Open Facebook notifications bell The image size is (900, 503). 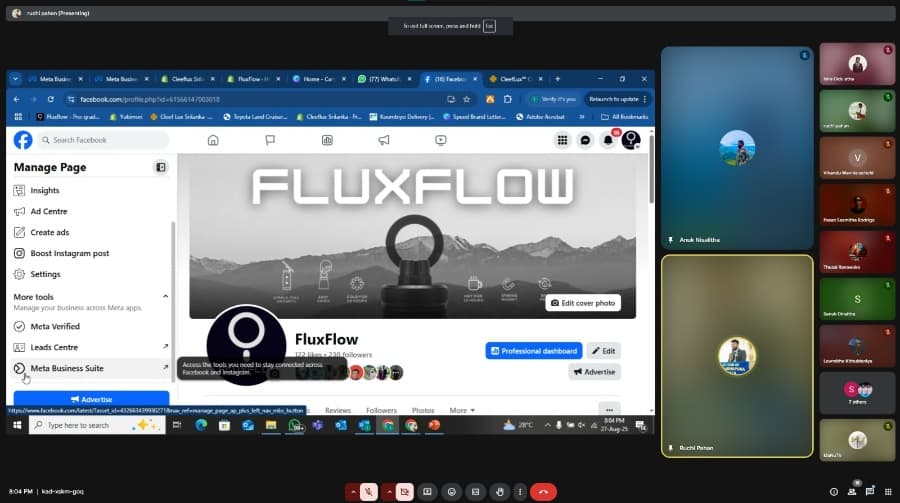tap(608, 140)
